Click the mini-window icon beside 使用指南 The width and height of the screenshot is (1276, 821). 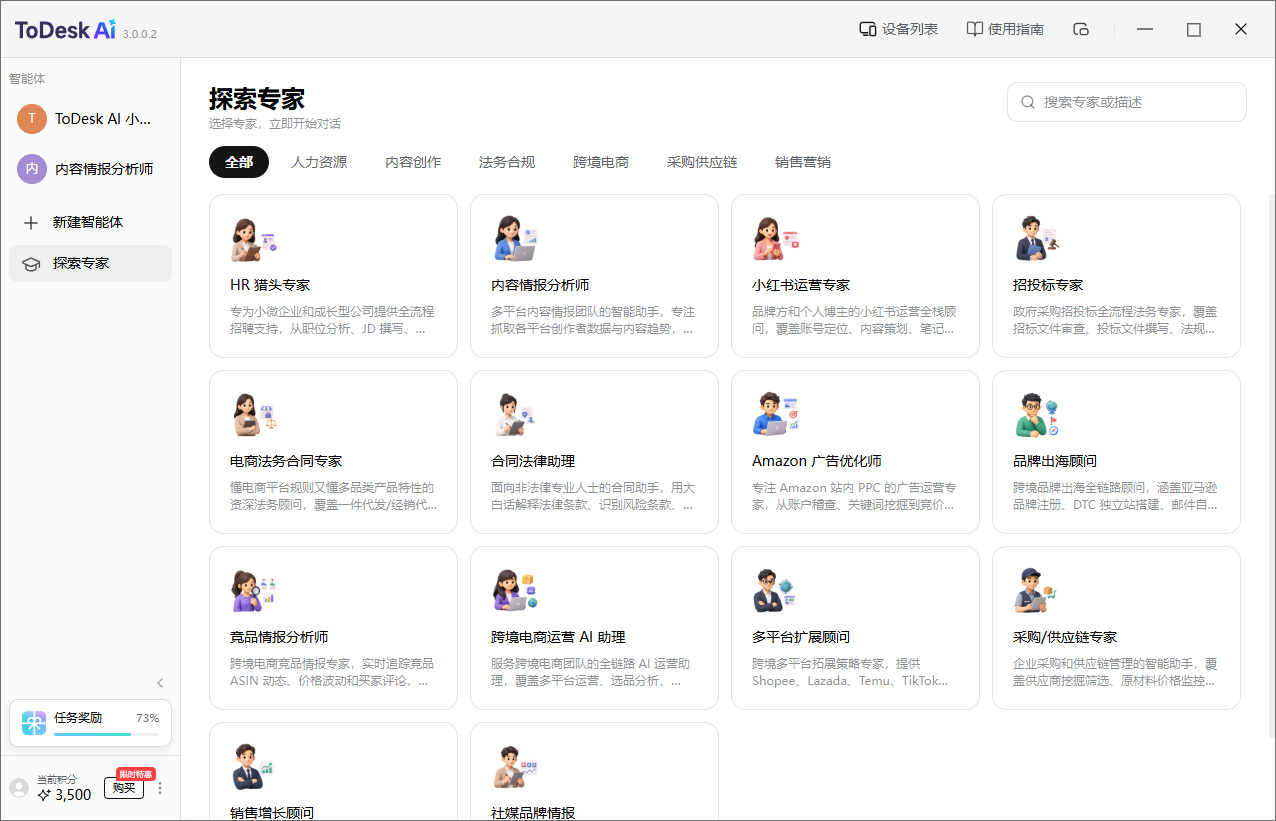point(1080,29)
